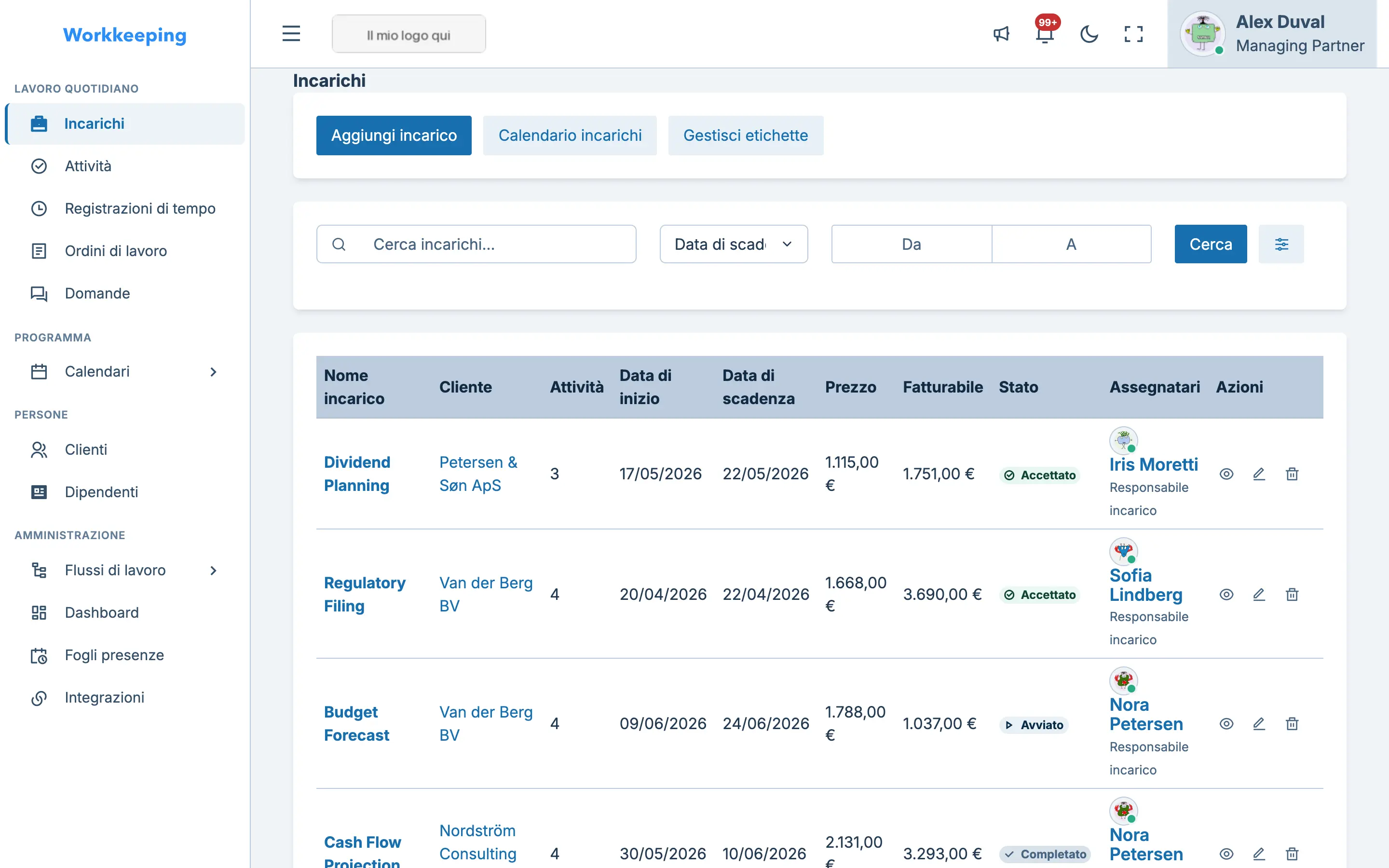Open the Petersen & Søn ApS client link

[478, 474]
